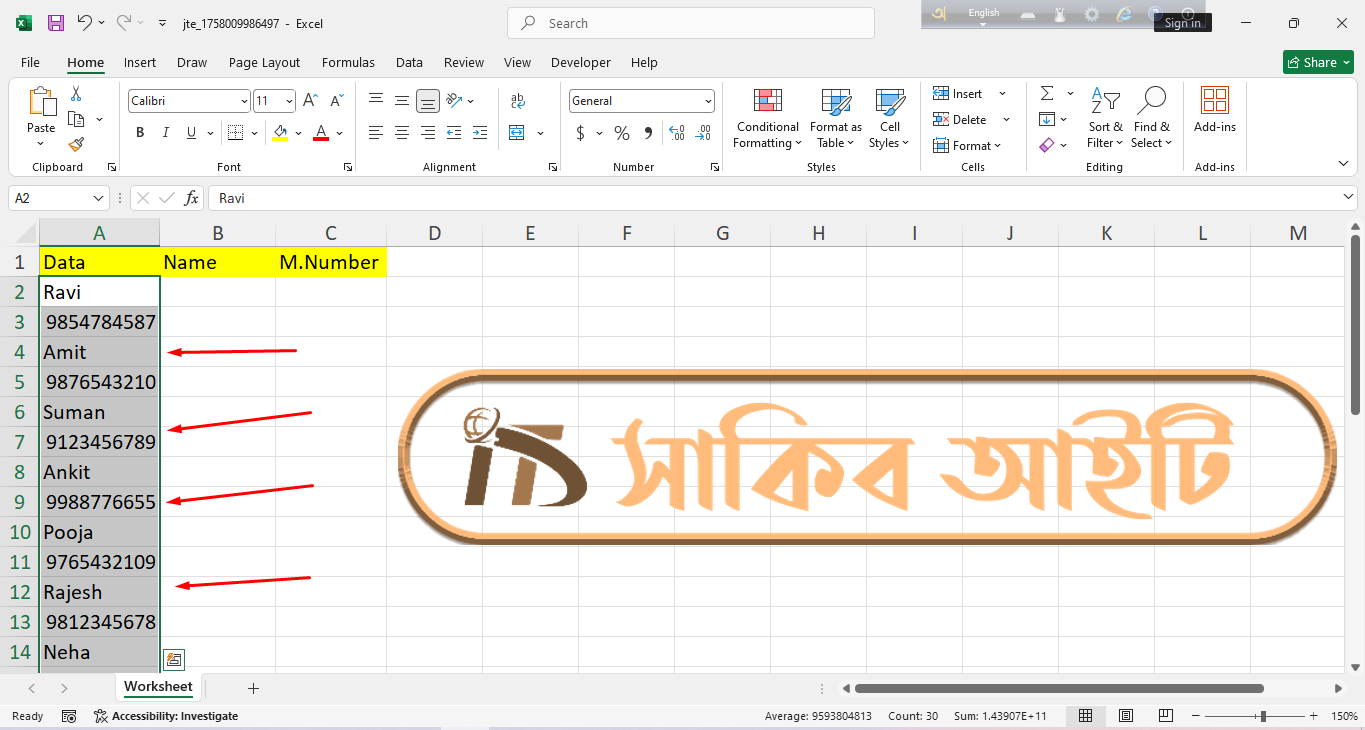
Task: Expand the Calibri font name dropdown
Action: tap(244, 101)
